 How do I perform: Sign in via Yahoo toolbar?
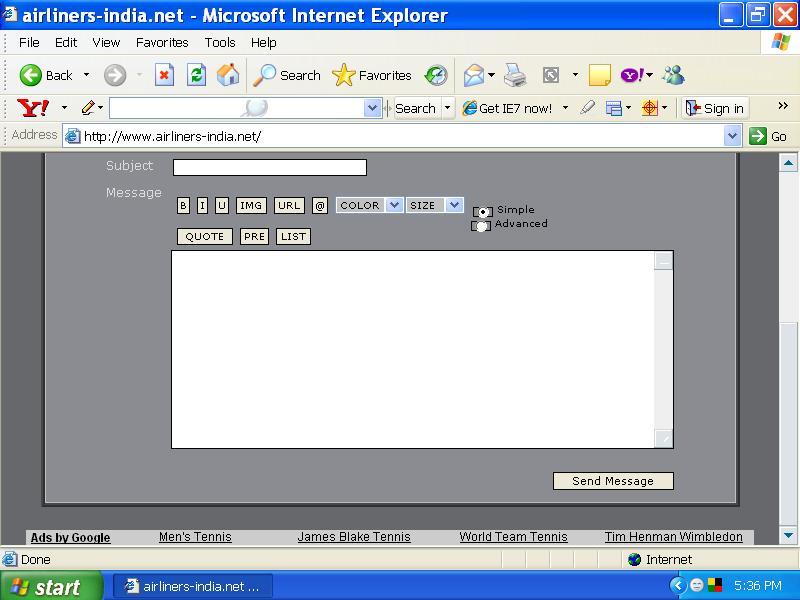714,108
